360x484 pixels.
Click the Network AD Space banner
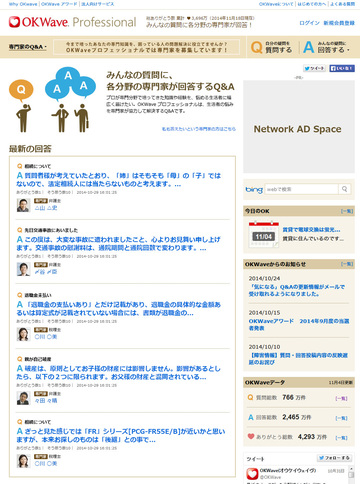tap(299, 127)
